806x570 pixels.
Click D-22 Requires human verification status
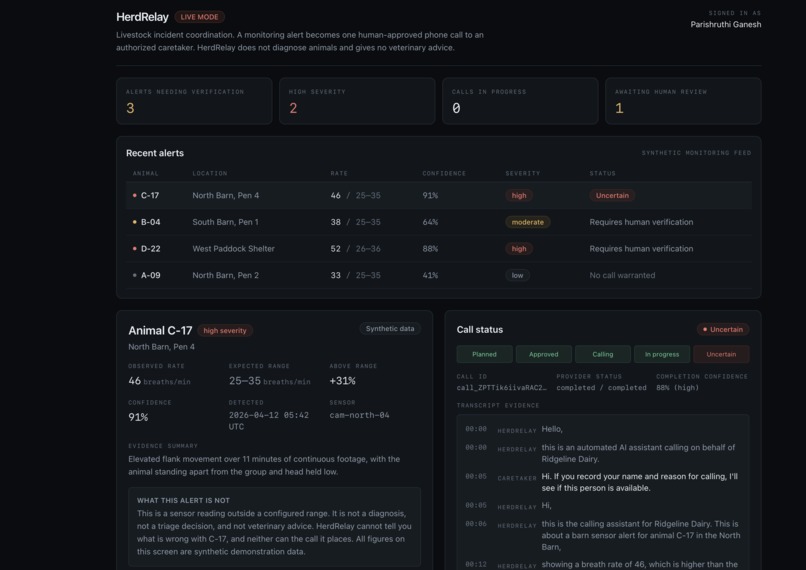641,249
